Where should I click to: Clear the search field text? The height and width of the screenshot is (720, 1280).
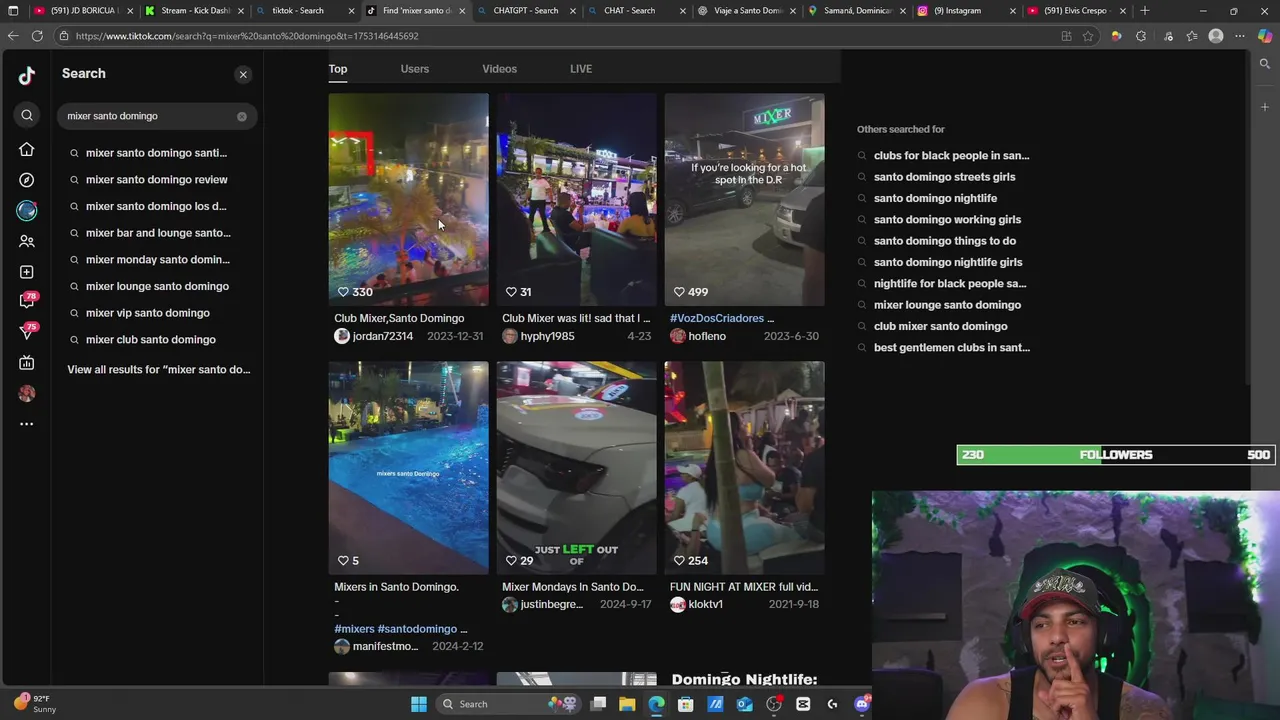[241, 116]
